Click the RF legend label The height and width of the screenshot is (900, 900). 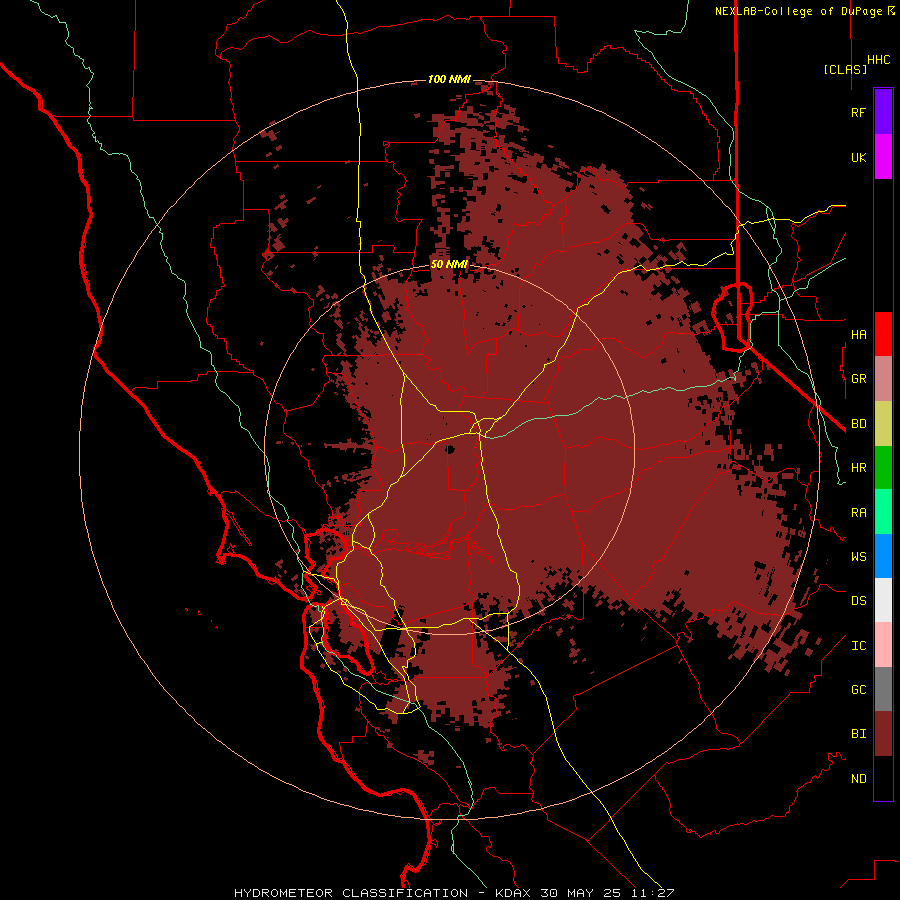(859, 112)
